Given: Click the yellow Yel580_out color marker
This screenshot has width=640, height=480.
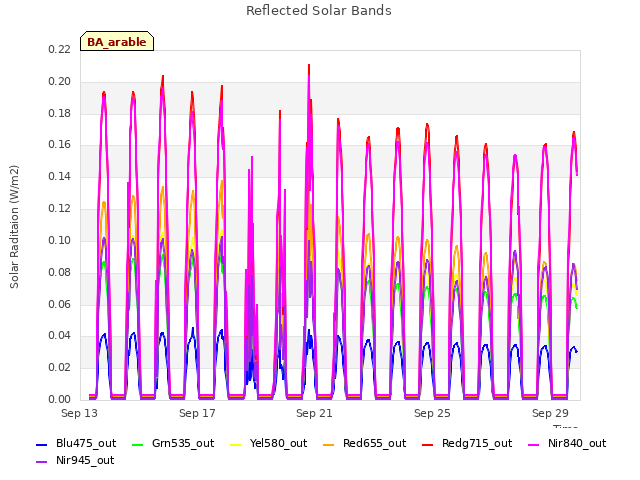Looking at the screenshot, I should pos(236,444).
